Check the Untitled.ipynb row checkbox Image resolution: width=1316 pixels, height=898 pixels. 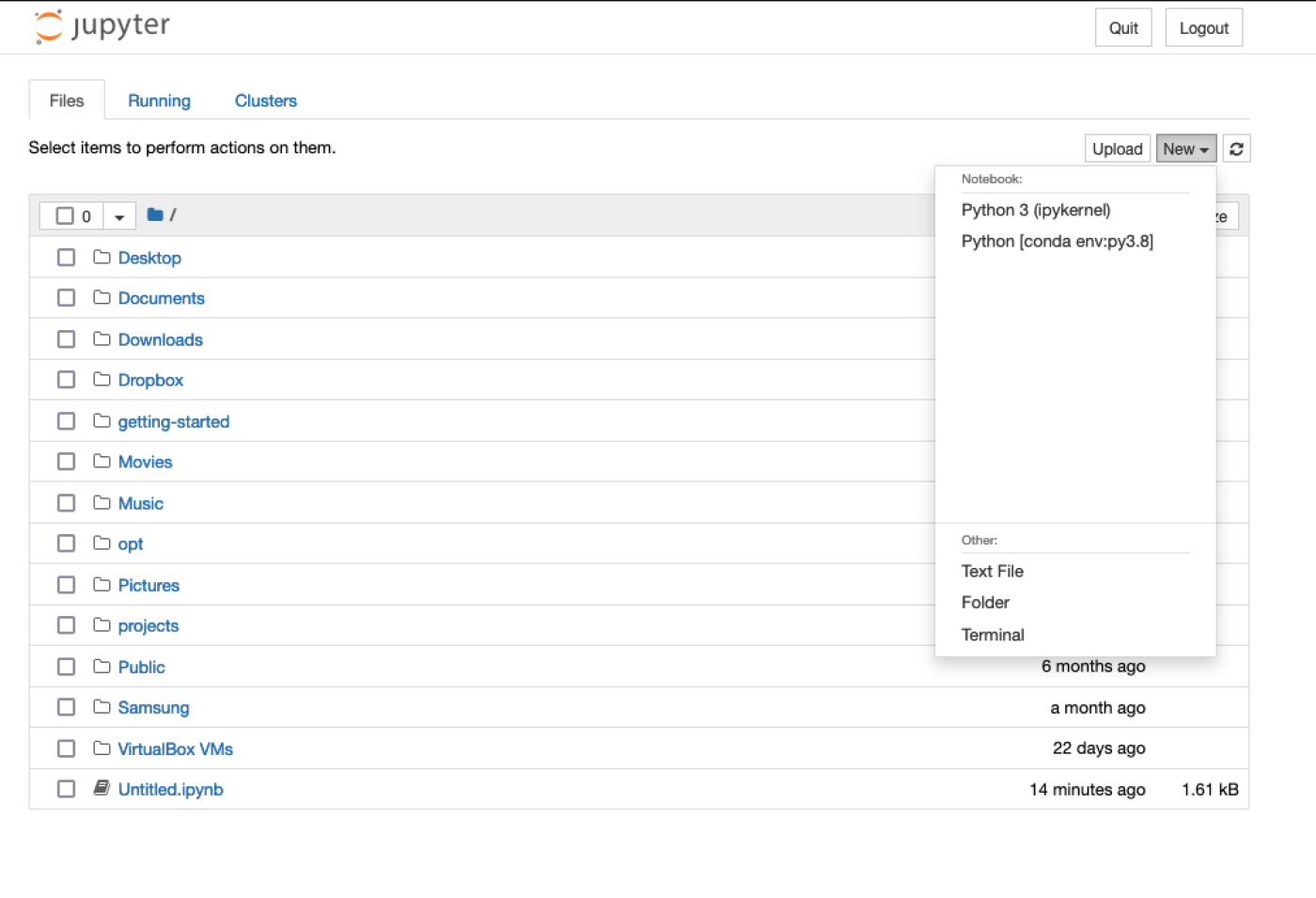pos(66,788)
